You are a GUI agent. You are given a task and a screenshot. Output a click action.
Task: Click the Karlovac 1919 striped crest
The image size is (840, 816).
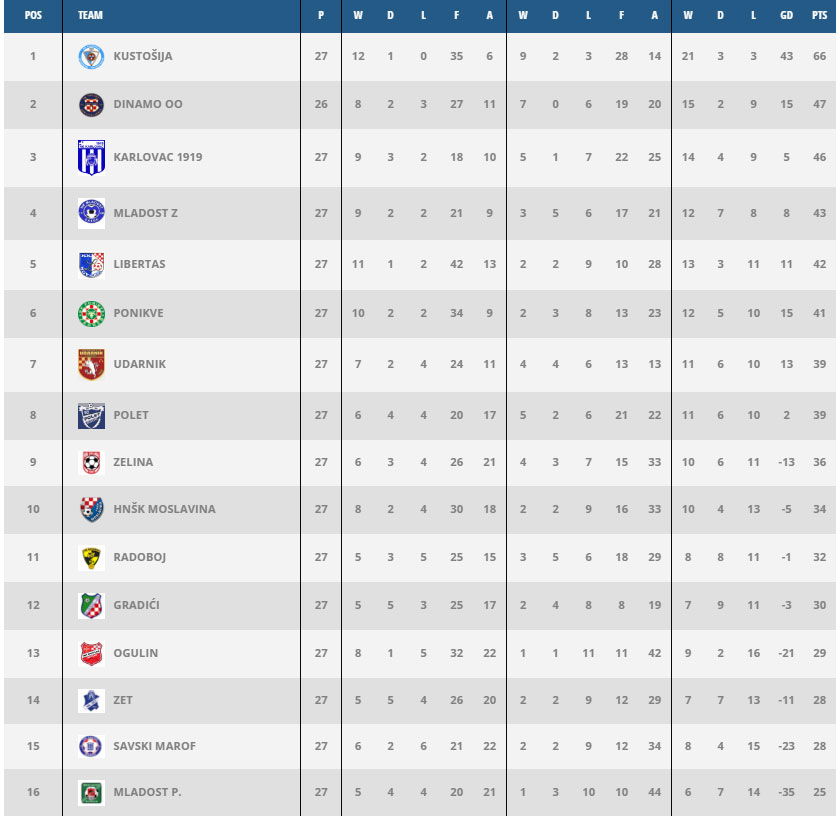pos(91,158)
